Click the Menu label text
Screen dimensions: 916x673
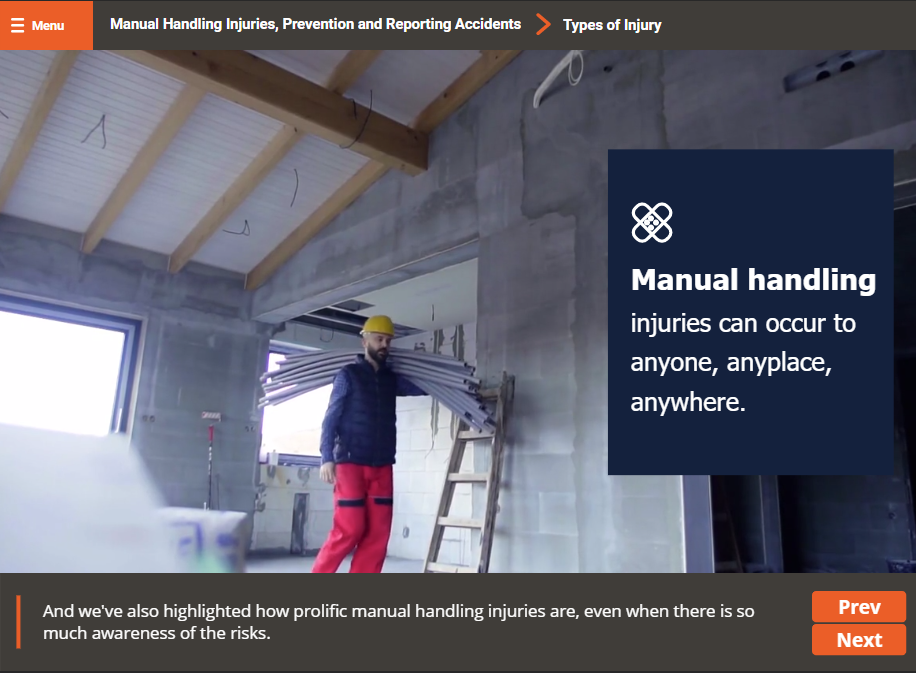click(48, 26)
